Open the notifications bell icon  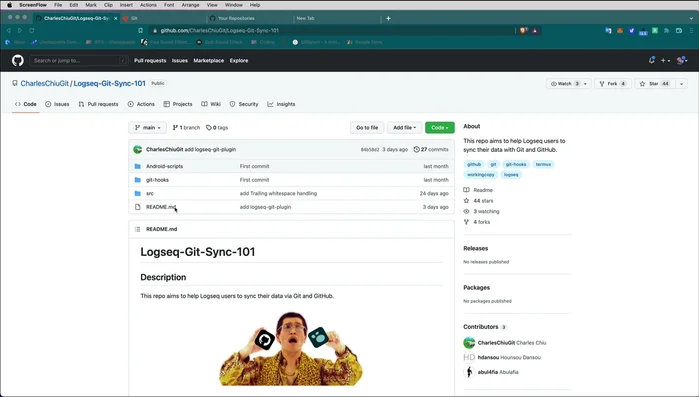[x=652, y=60]
